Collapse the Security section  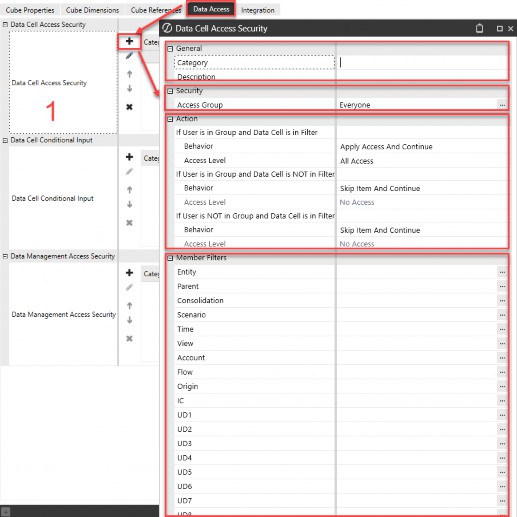pos(170,91)
